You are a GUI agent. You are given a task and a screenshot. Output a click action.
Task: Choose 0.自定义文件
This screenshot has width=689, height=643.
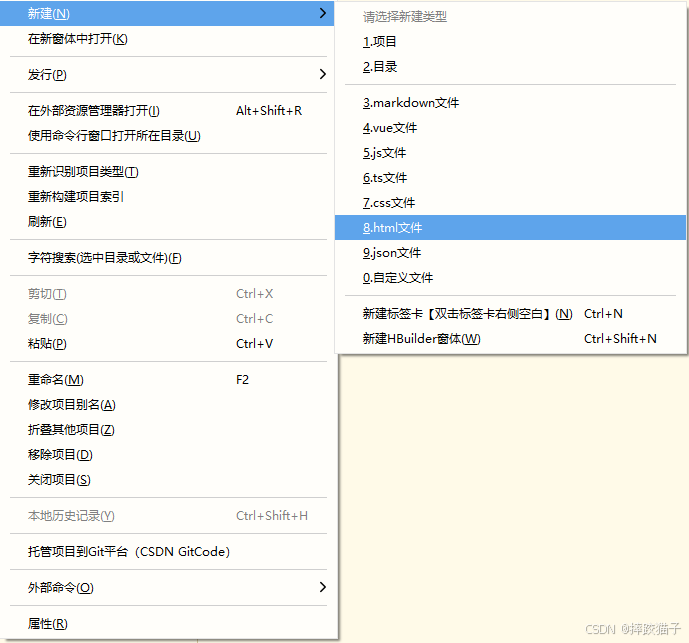click(511, 278)
